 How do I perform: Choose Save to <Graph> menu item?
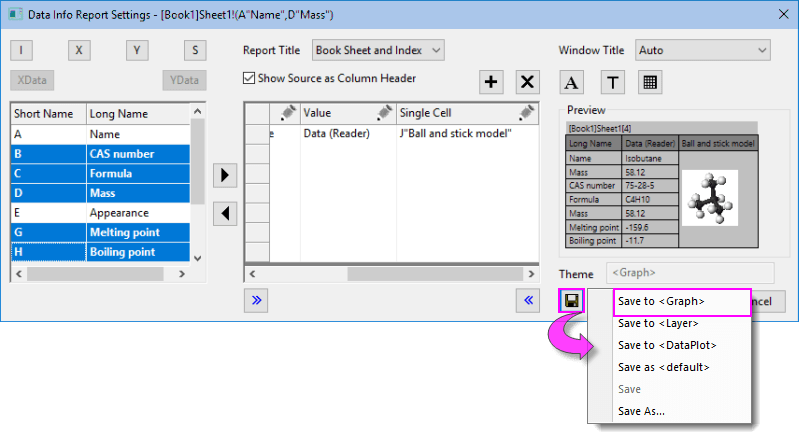[682, 302]
